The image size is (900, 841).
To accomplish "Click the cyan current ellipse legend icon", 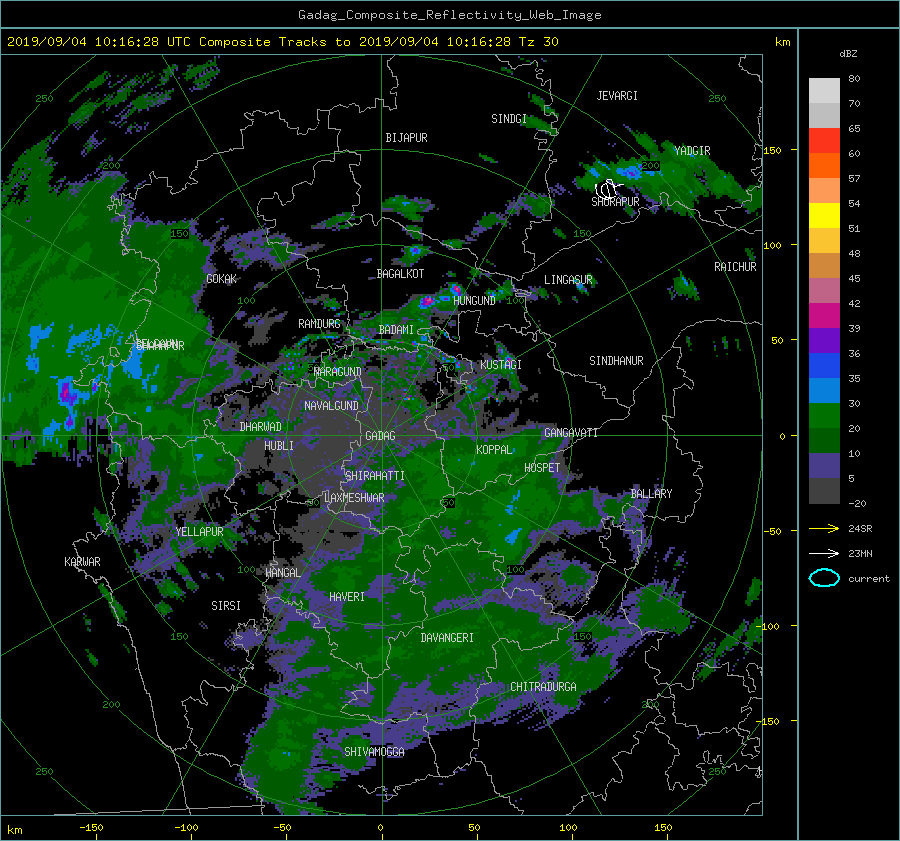I will [x=824, y=578].
